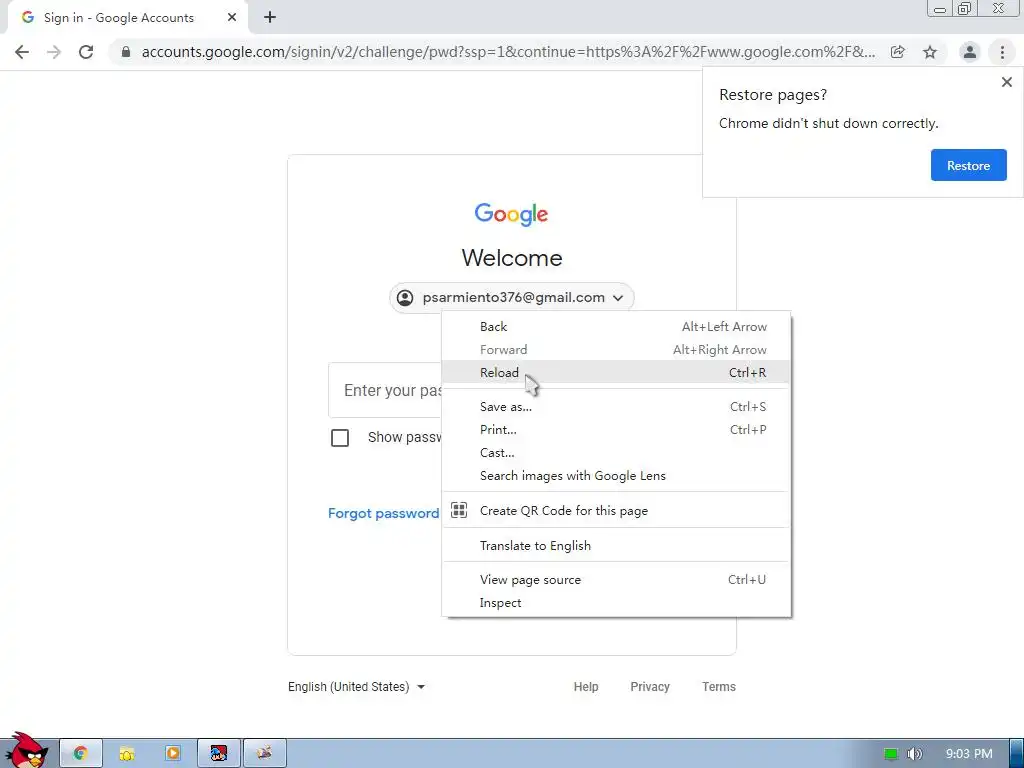Choose Save as... from the context menu
Screen dimensions: 1024x768
tap(616, 406)
